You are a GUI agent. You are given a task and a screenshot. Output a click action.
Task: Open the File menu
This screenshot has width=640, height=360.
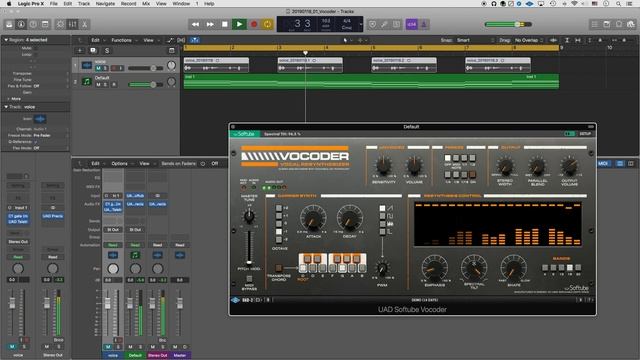tap(53, 4)
